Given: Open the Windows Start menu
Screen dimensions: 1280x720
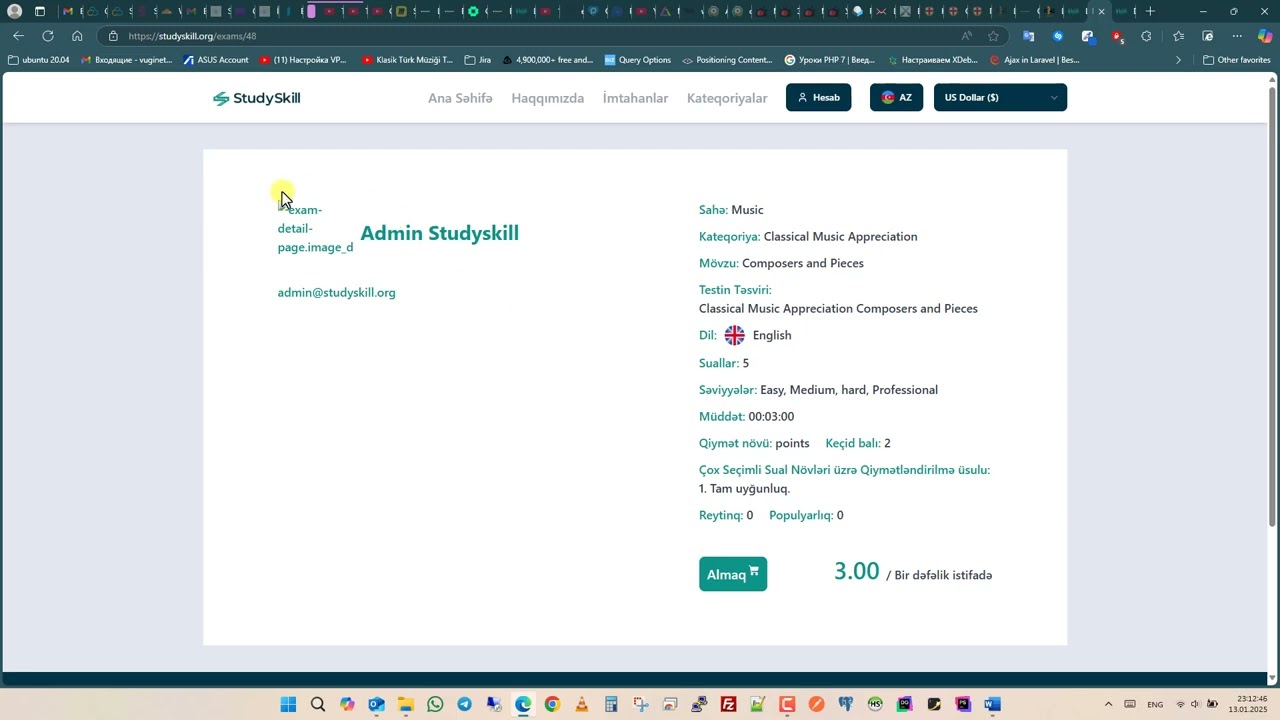Looking at the screenshot, I should click(288, 704).
